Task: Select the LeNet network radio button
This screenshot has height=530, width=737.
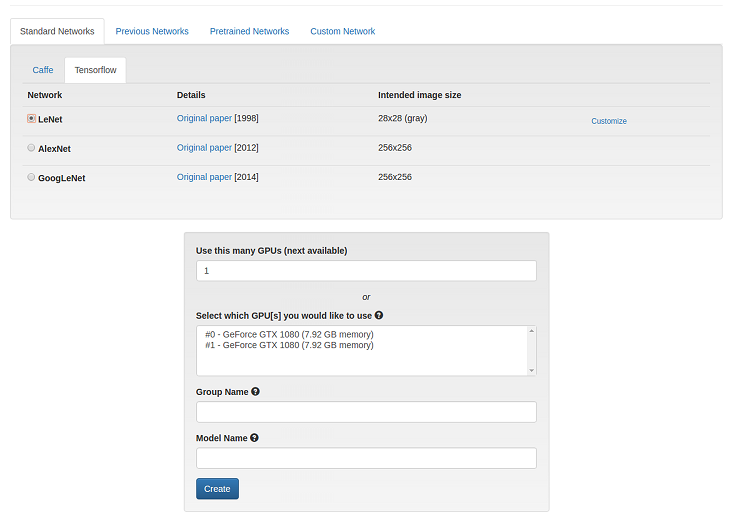Action: tap(31, 119)
